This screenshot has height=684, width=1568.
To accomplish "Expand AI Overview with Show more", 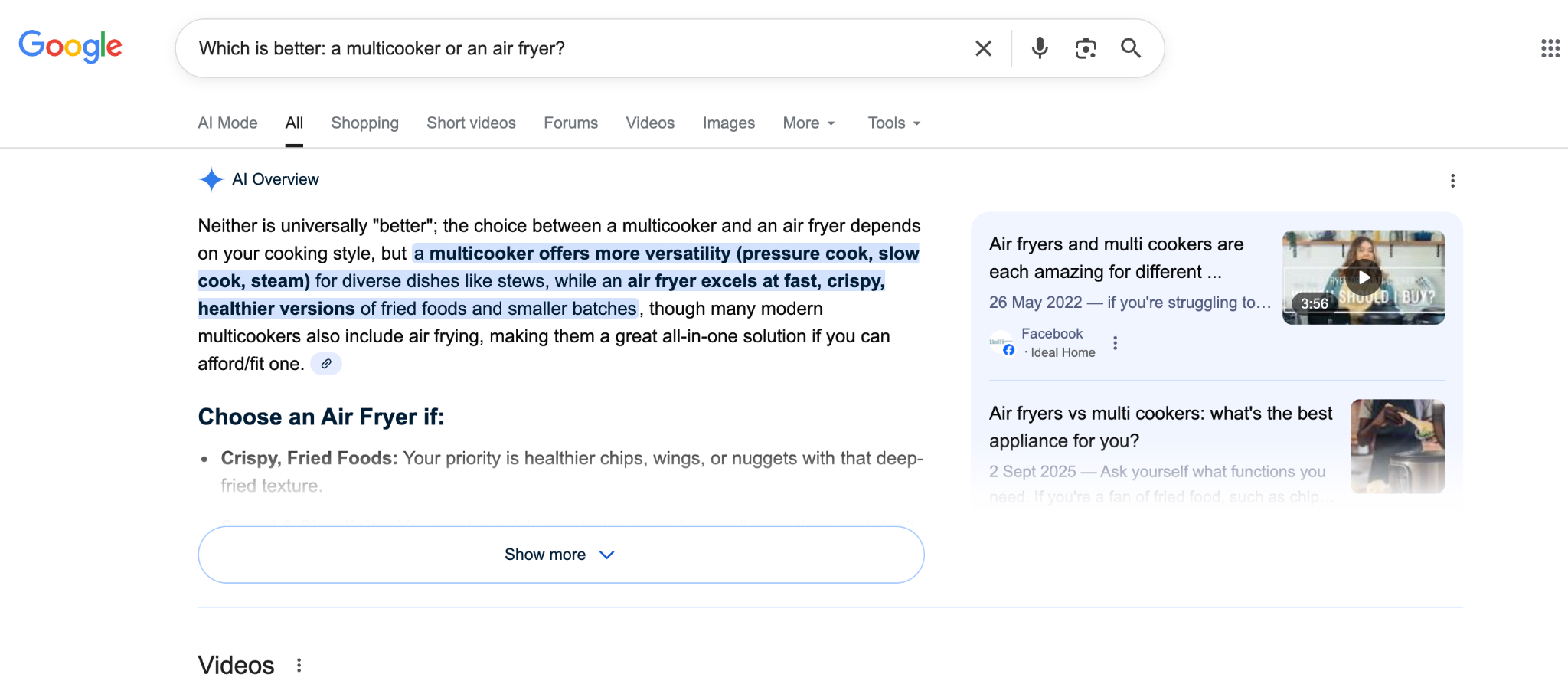I will point(560,555).
